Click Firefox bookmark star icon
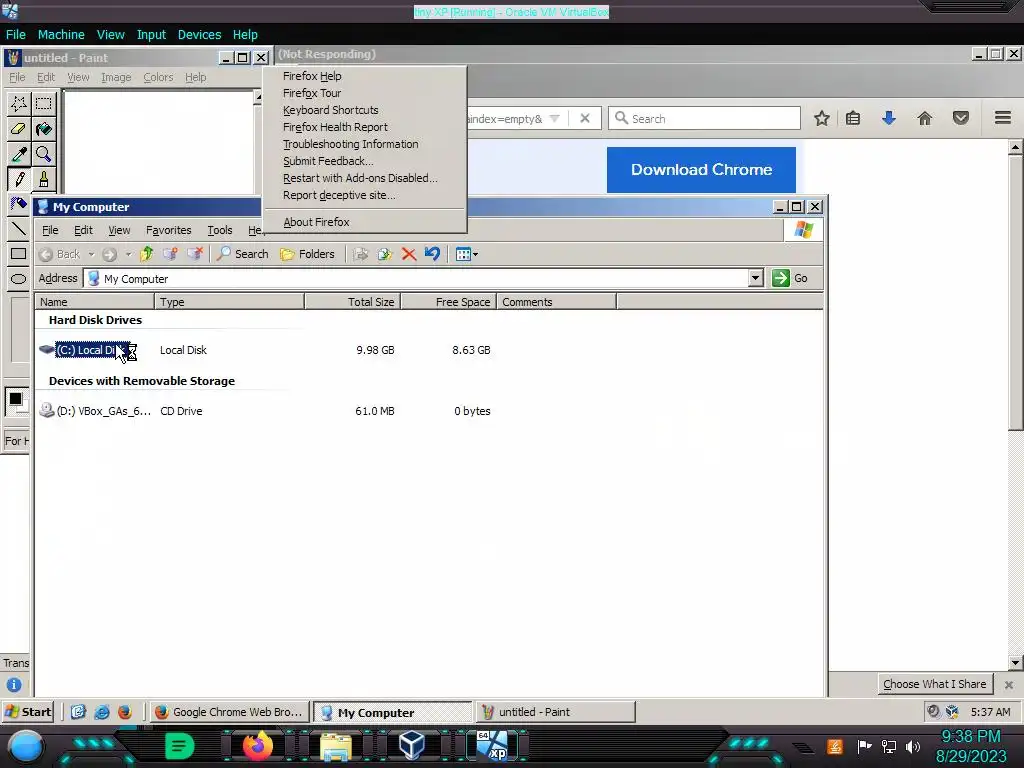 click(x=822, y=118)
